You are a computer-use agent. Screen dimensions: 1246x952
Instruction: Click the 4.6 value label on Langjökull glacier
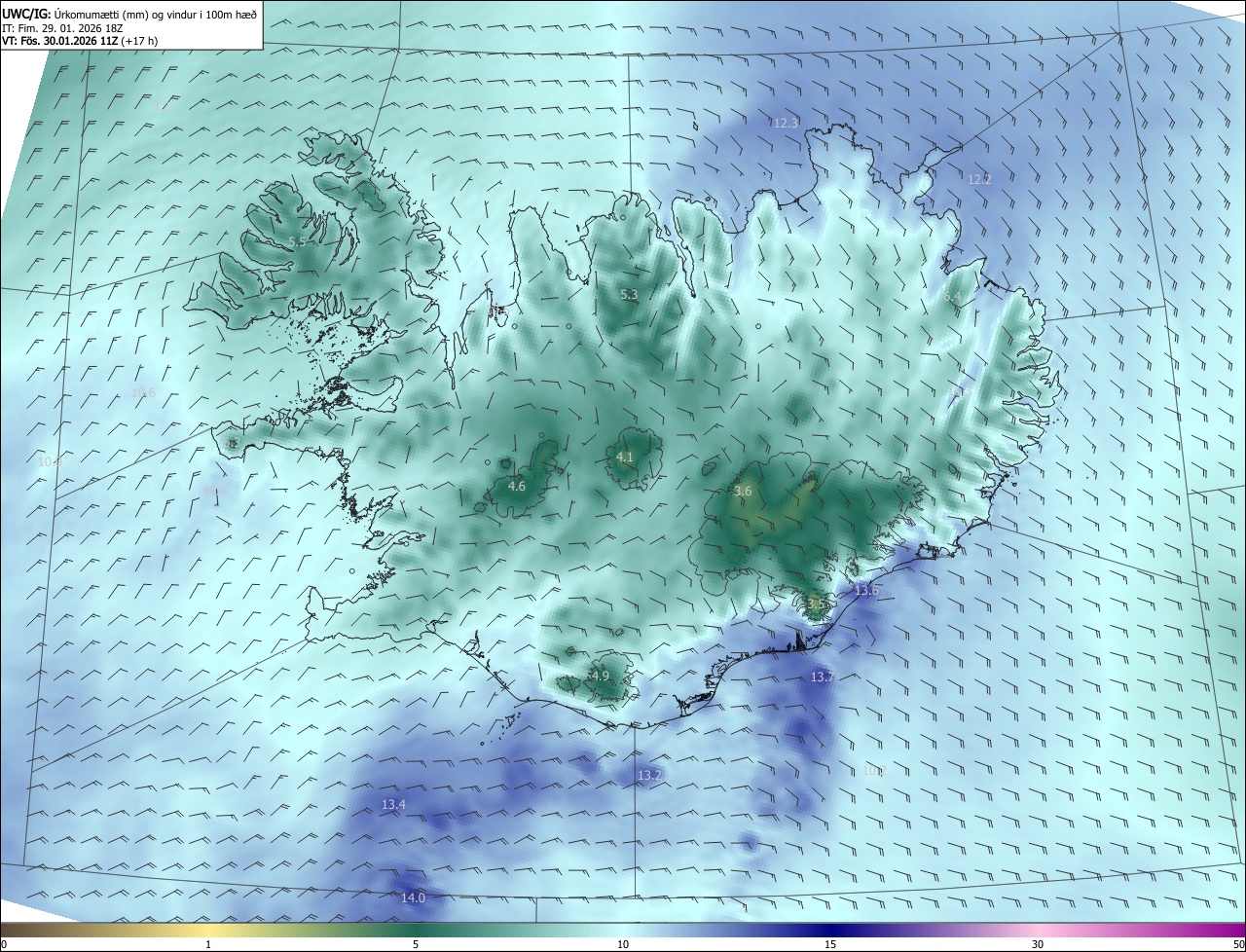coord(517,486)
